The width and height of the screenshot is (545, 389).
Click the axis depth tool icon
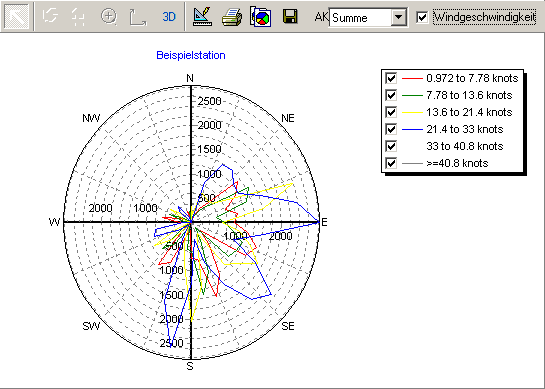pyautogui.click(x=138, y=17)
